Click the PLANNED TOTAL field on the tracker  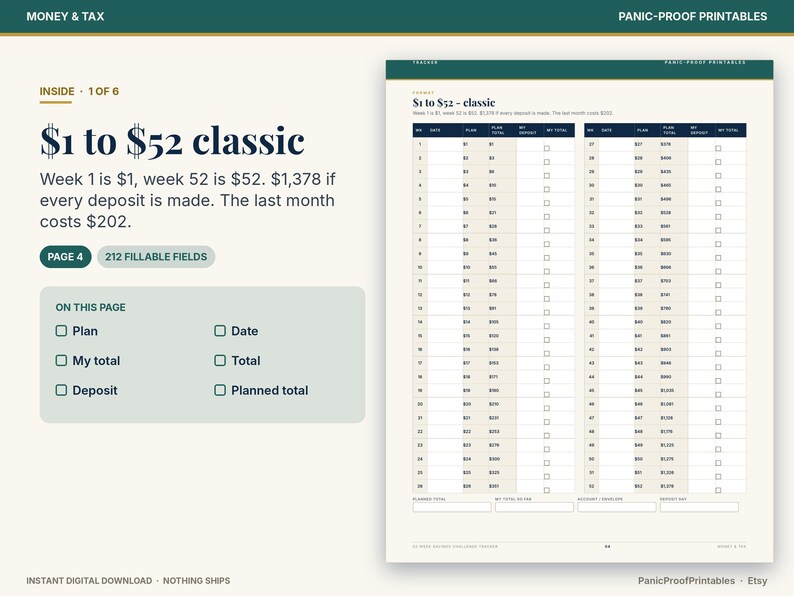(452, 507)
